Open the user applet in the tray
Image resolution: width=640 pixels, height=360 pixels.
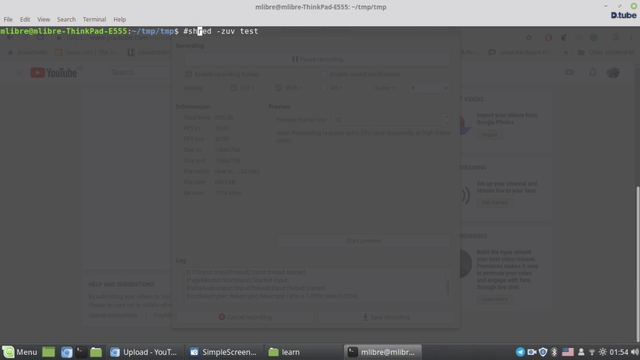(581, 352)
